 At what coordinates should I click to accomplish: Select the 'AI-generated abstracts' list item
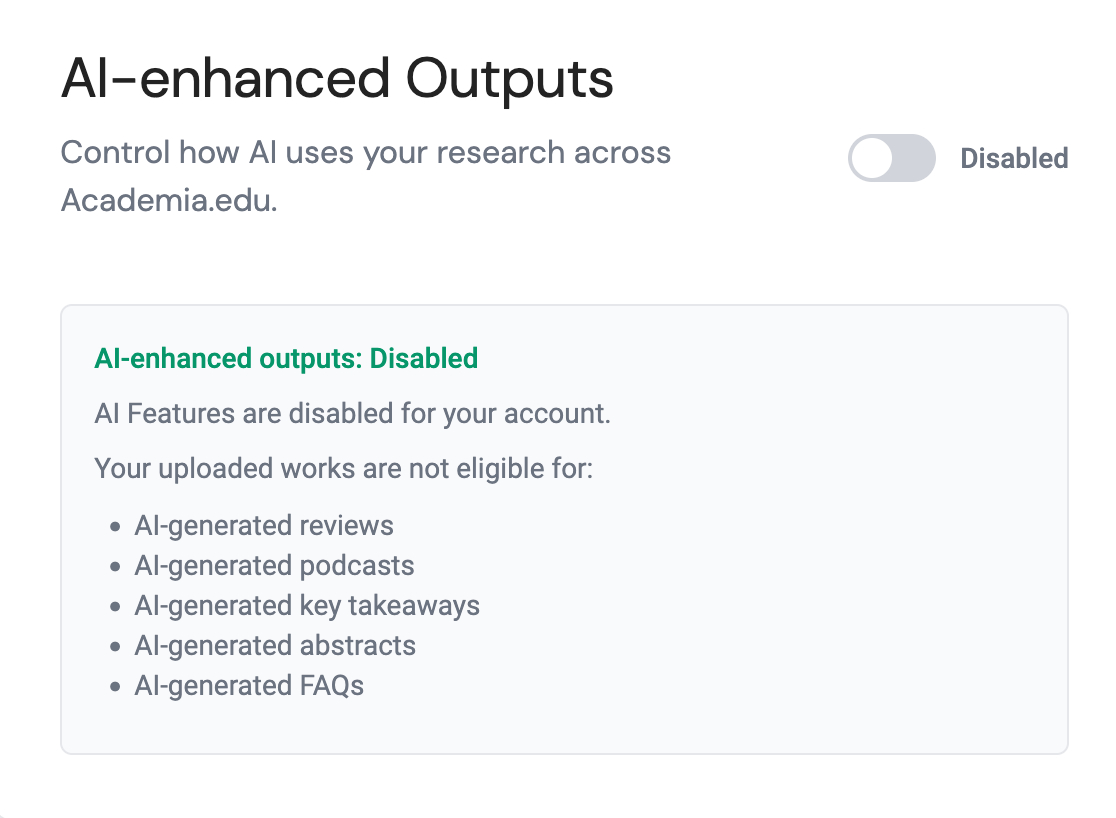[275, 646]
